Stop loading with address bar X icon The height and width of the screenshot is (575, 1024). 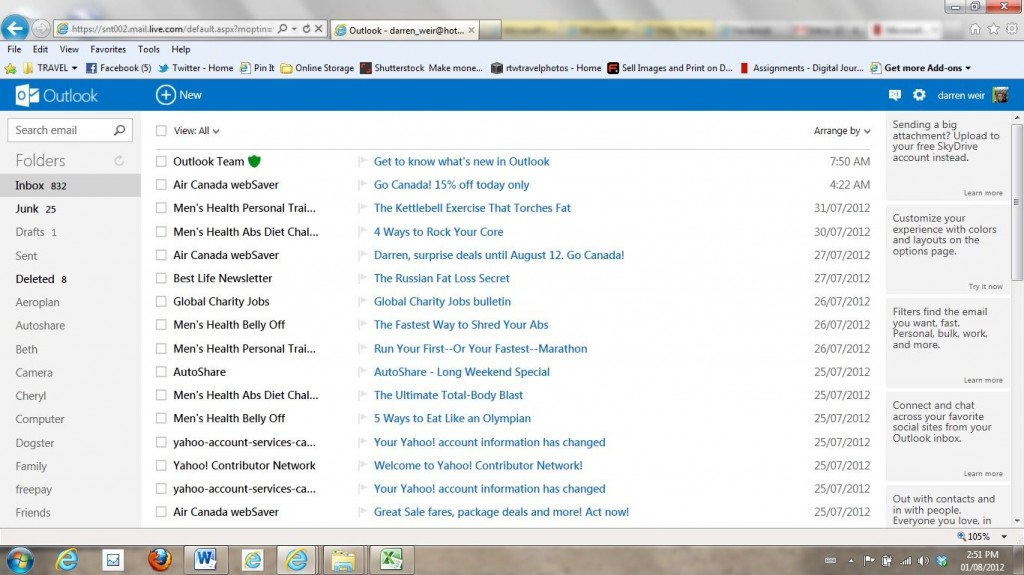(x=318, y=29)
